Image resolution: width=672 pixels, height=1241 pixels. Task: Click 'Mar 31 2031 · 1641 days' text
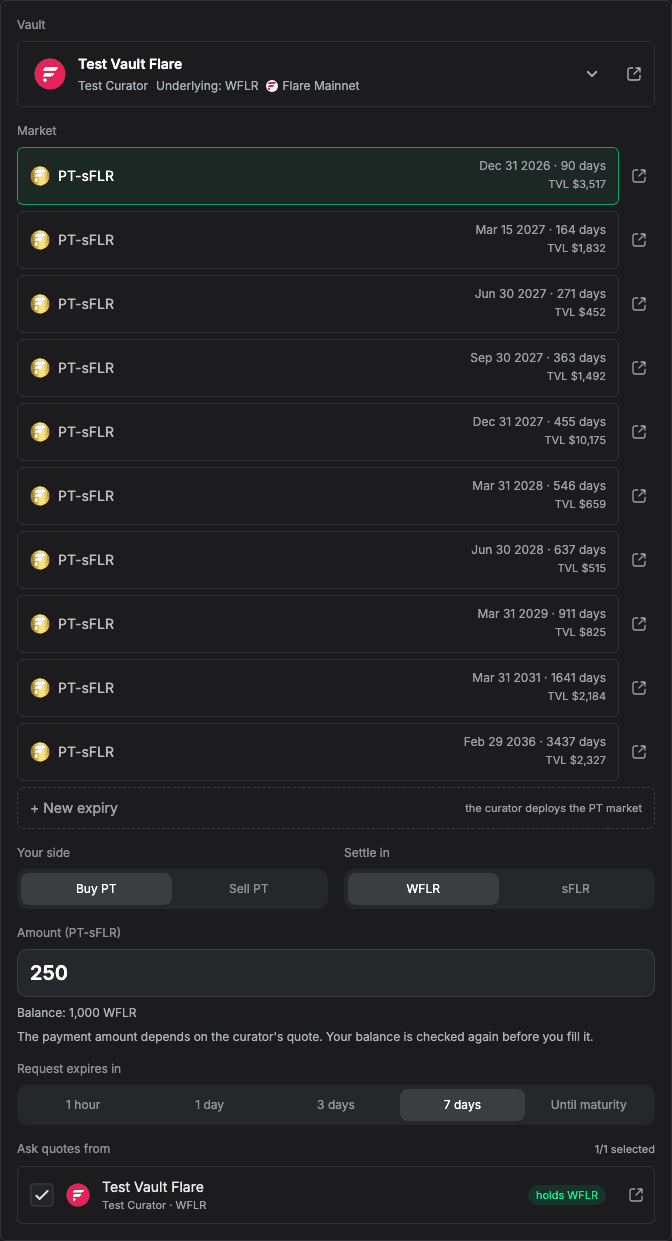tap(539, 678)
